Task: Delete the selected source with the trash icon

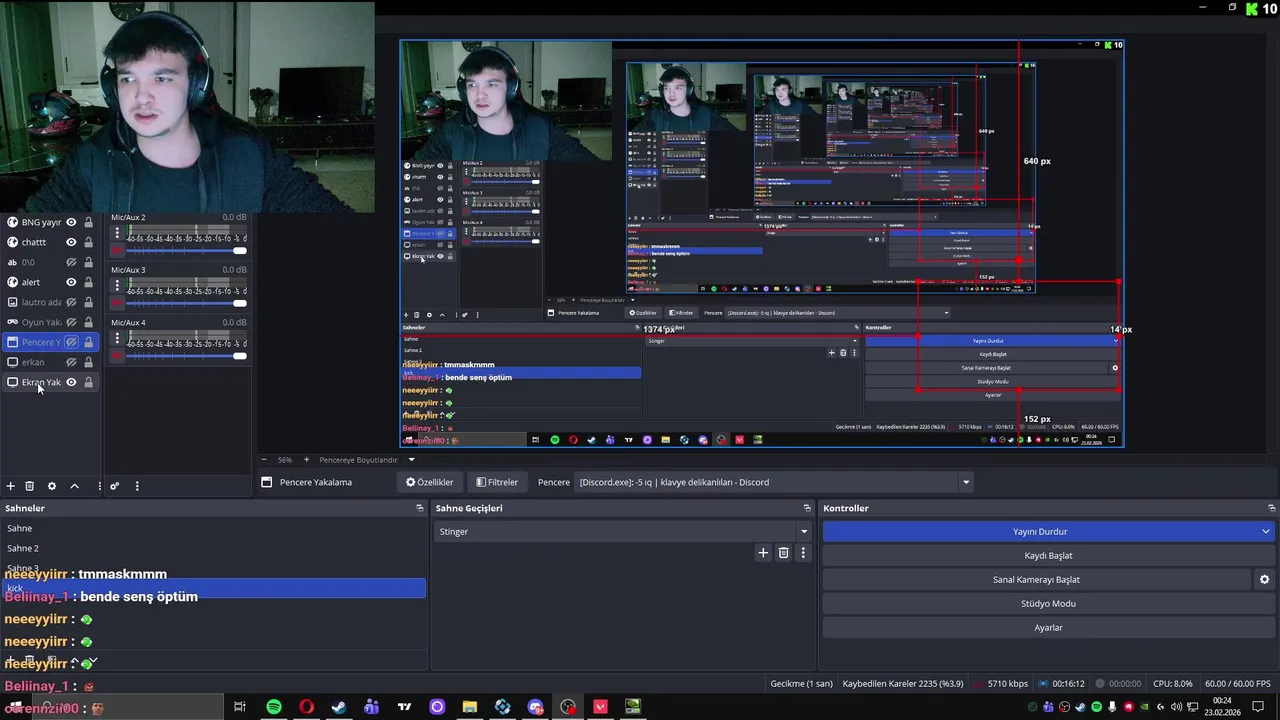Action: click(30, 486)
